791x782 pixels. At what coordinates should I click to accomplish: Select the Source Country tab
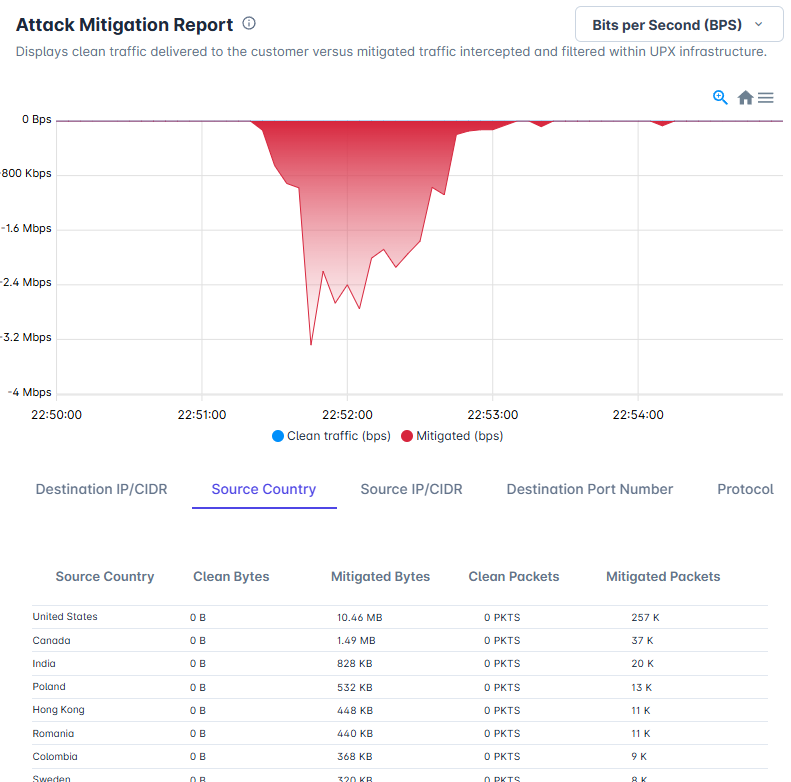coord(264,489)
